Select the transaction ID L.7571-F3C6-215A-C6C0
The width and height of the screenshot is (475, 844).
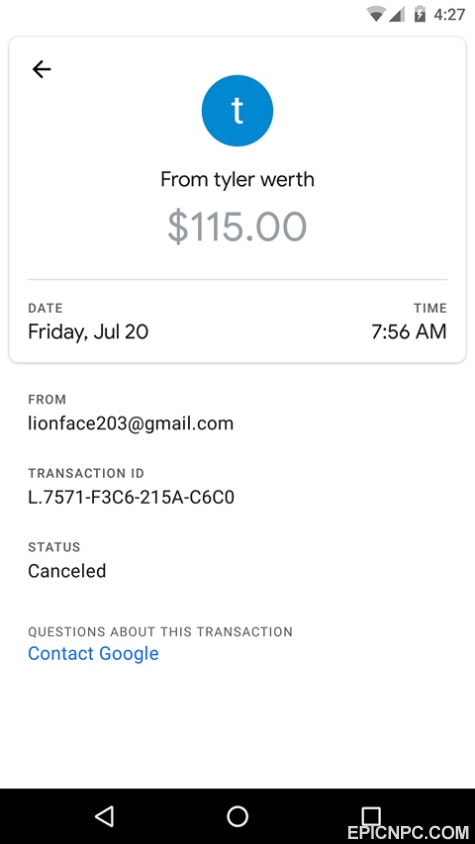click(x=131, y=497)
